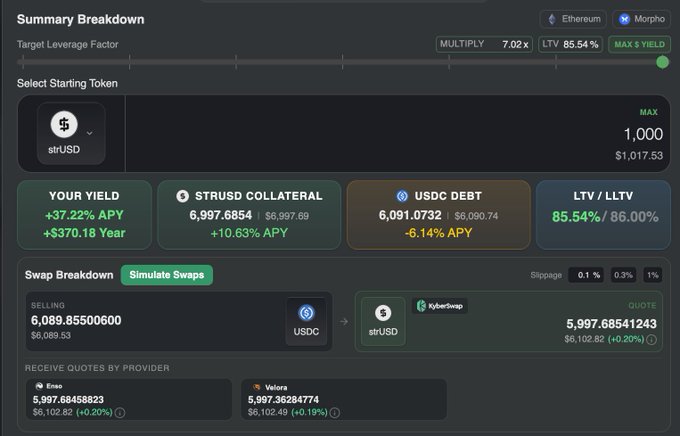Click the KyberSwap logo icon
The height and width of the screenshot is (436, 680).
point(421,306)
